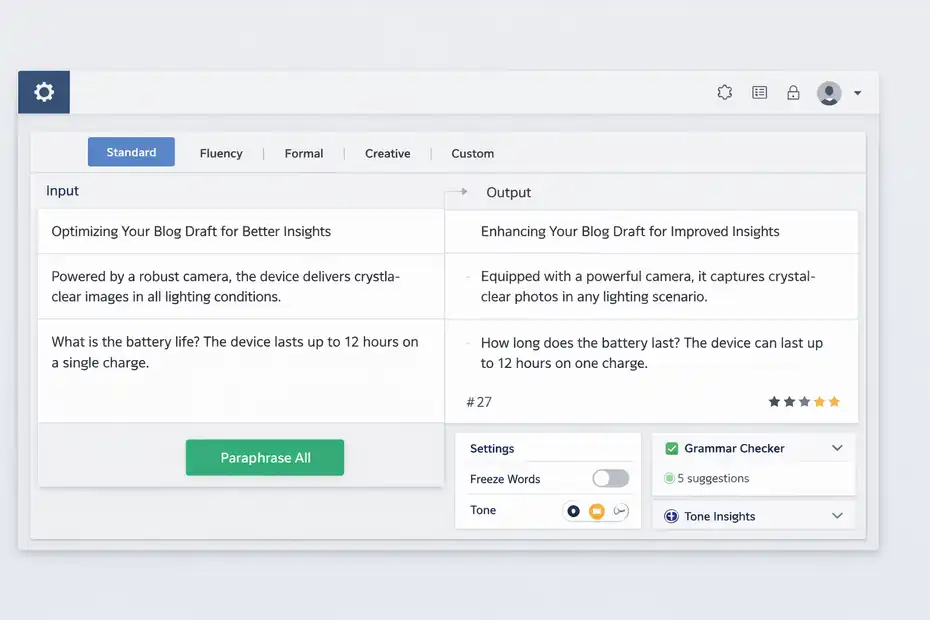
Task: Click the Paraphrase All button
Action: pyautogui.click(x=265, y=458)
